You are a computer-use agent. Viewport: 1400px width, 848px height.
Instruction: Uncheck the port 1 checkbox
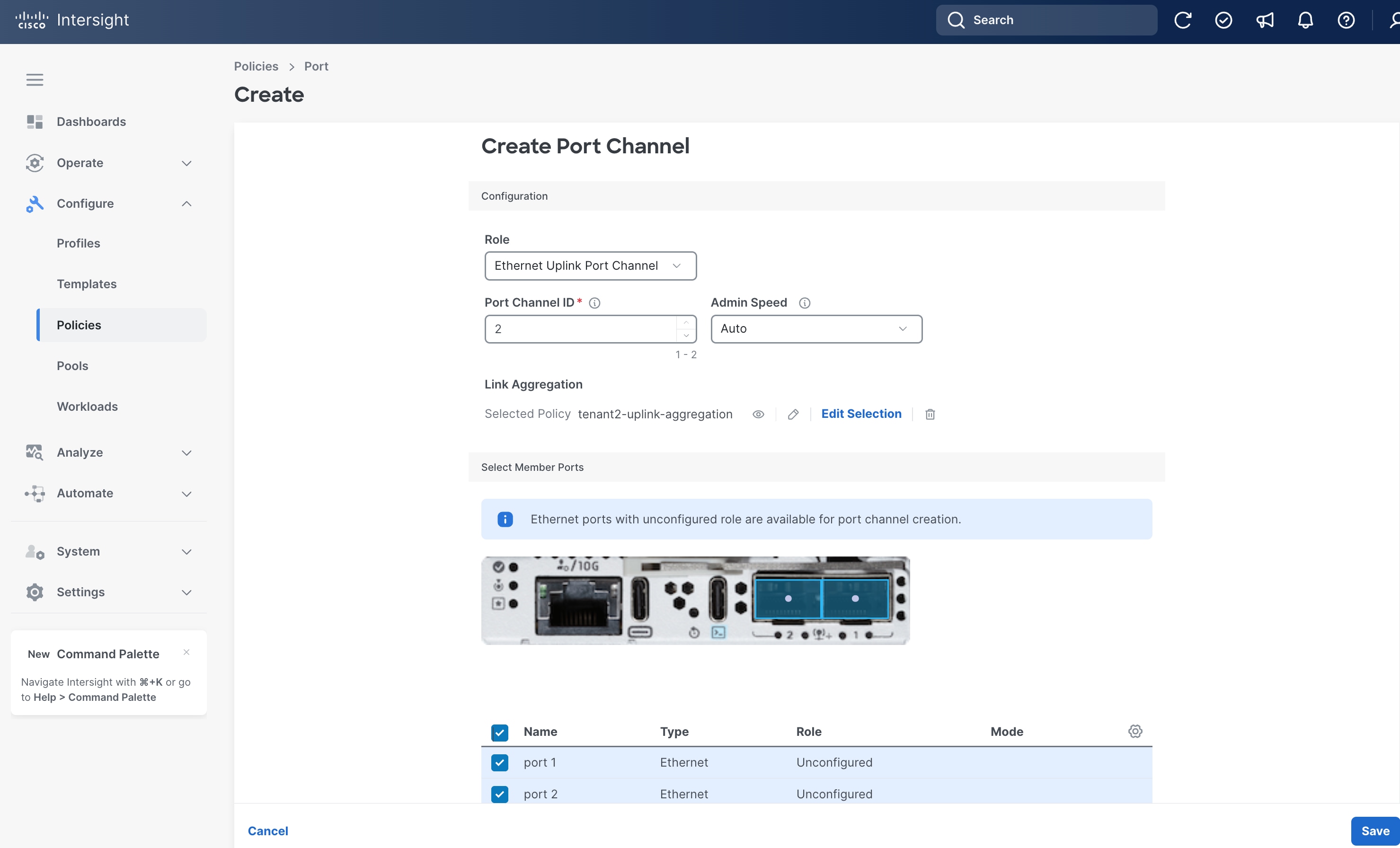[499, 762]
